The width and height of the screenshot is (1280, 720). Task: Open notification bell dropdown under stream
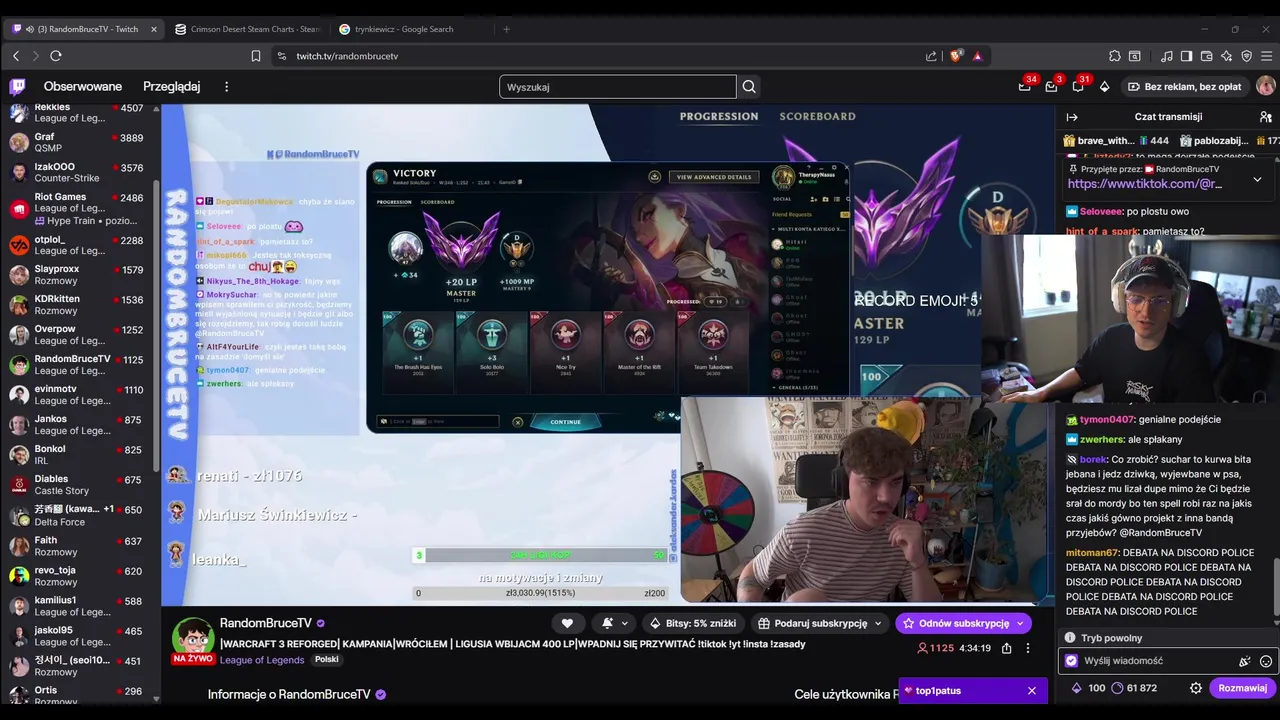(x=613, y=623)
